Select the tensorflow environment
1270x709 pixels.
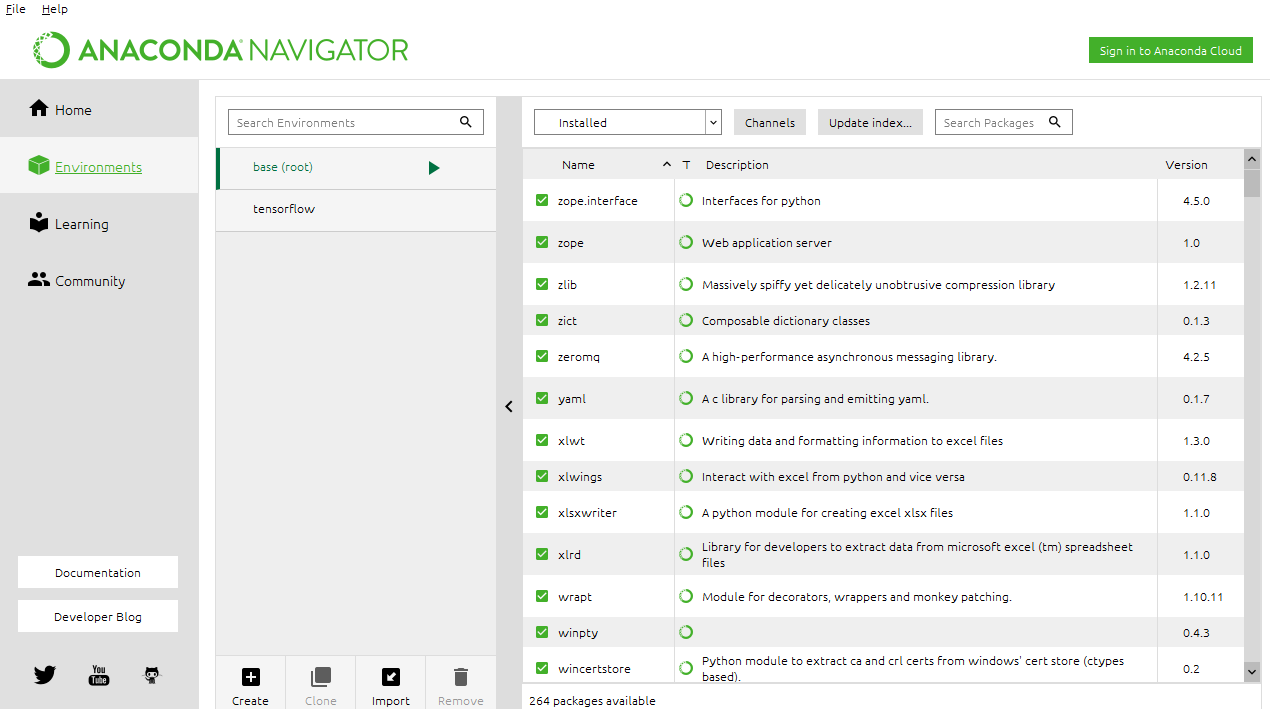(x=356, y=210)
